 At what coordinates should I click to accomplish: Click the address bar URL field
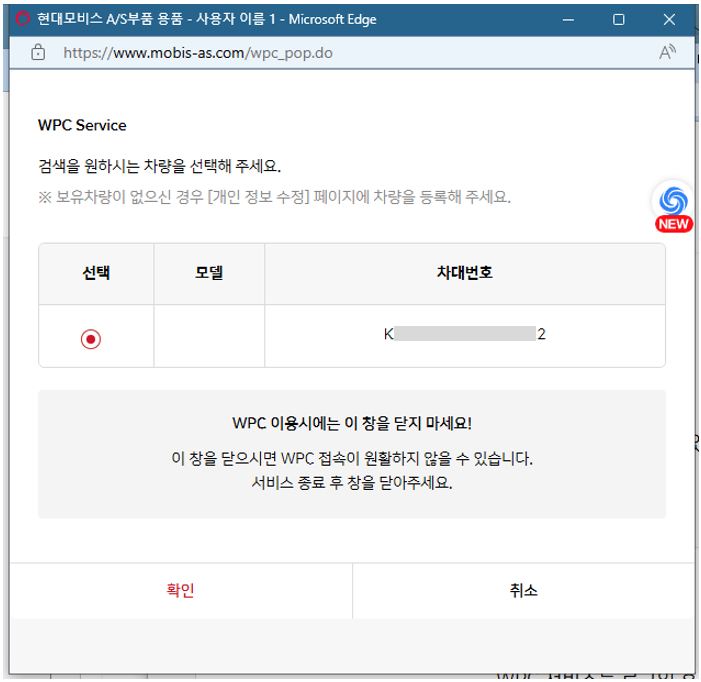click(x=198, y=53)
